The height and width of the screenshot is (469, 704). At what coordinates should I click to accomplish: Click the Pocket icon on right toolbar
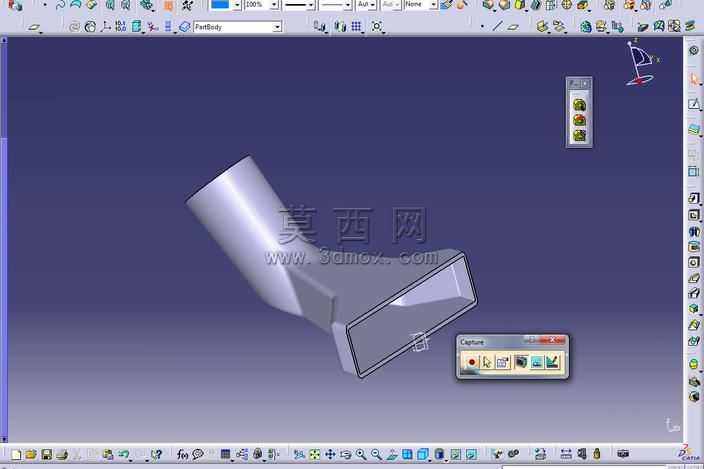(694, 215)
